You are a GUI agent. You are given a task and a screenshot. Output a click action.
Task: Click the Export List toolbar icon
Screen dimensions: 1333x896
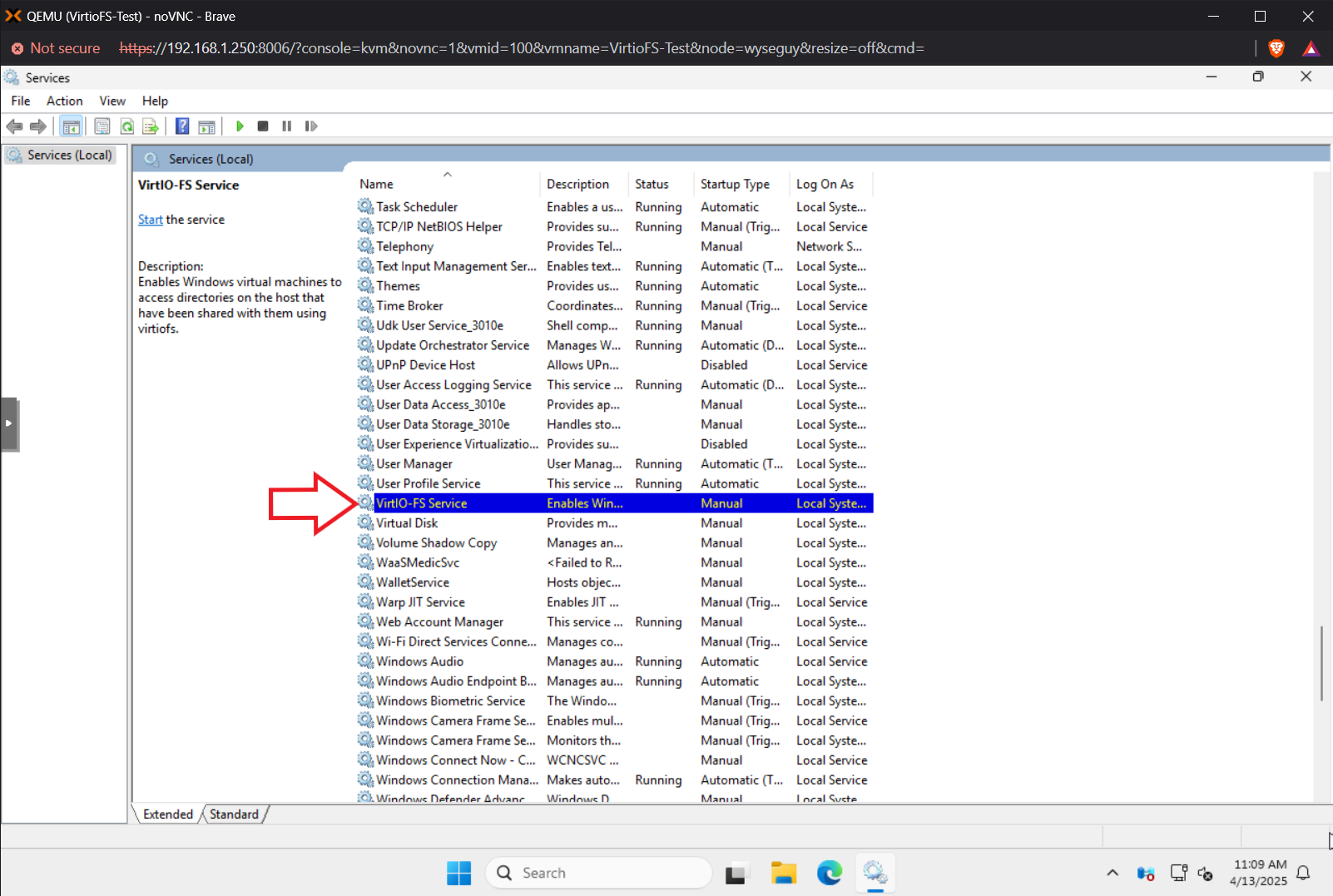151,126
